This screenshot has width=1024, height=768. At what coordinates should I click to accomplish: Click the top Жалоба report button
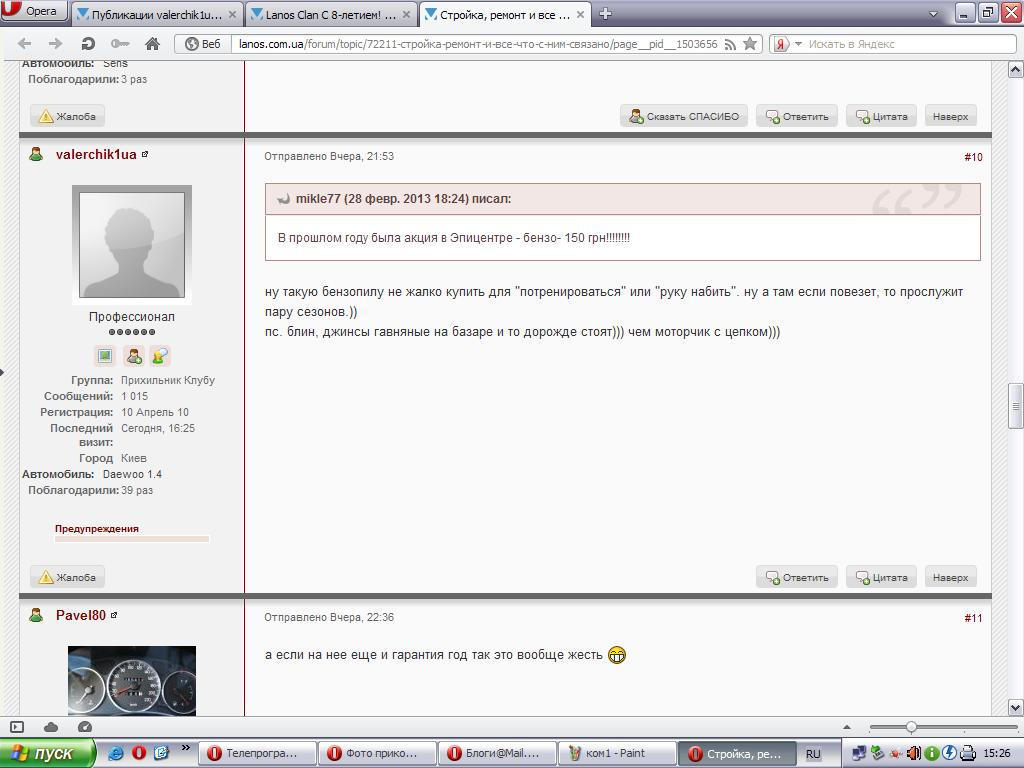67,116
